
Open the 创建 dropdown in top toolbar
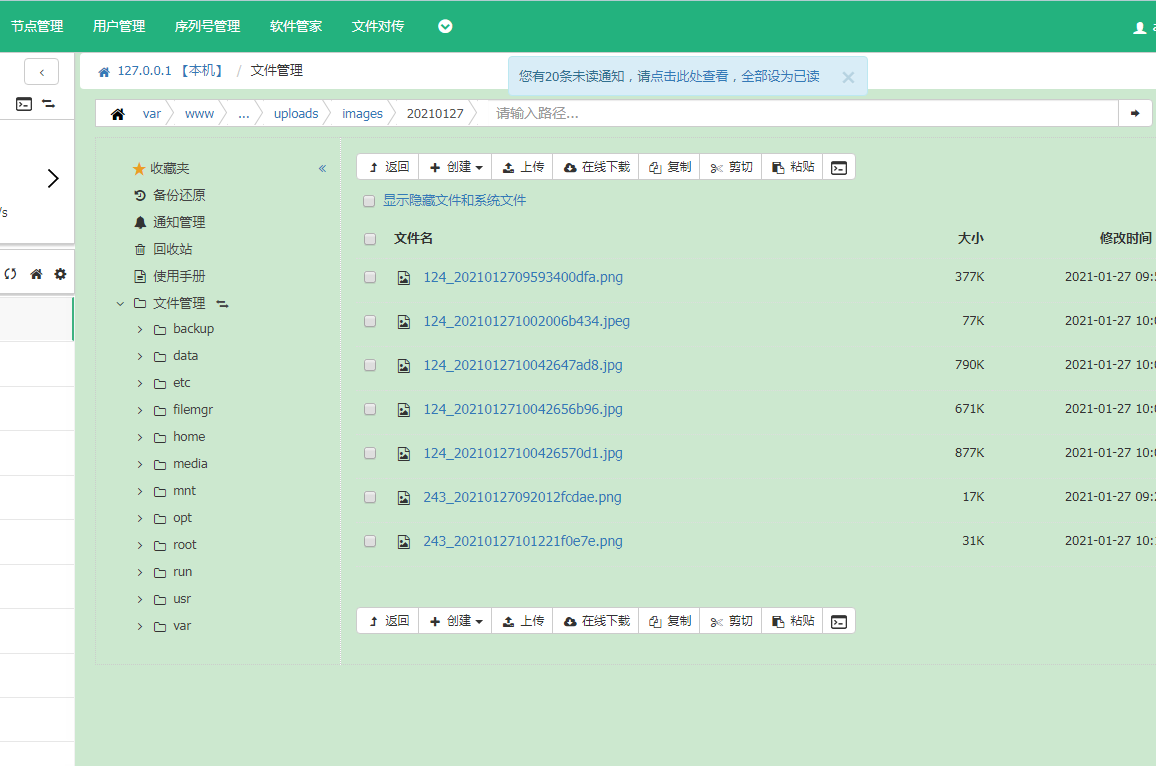456,167
